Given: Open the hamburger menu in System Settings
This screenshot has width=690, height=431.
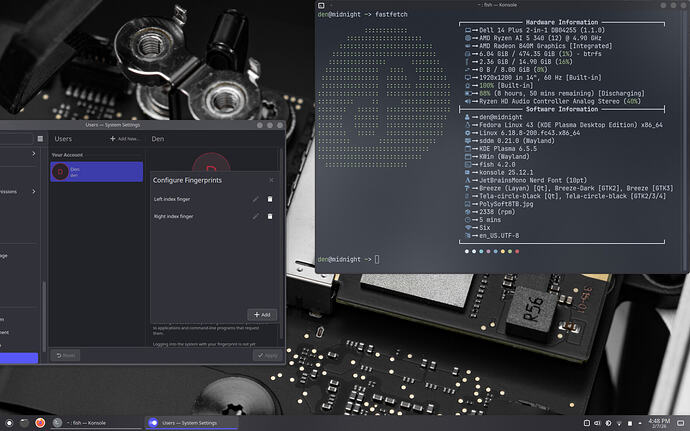Looking at the screenshot, I should [x=40, y=139].
